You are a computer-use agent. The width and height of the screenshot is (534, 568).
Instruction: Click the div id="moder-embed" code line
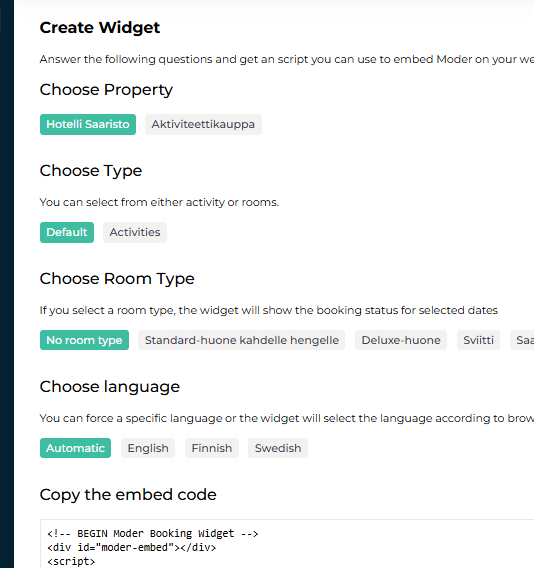tap(132, 547)
